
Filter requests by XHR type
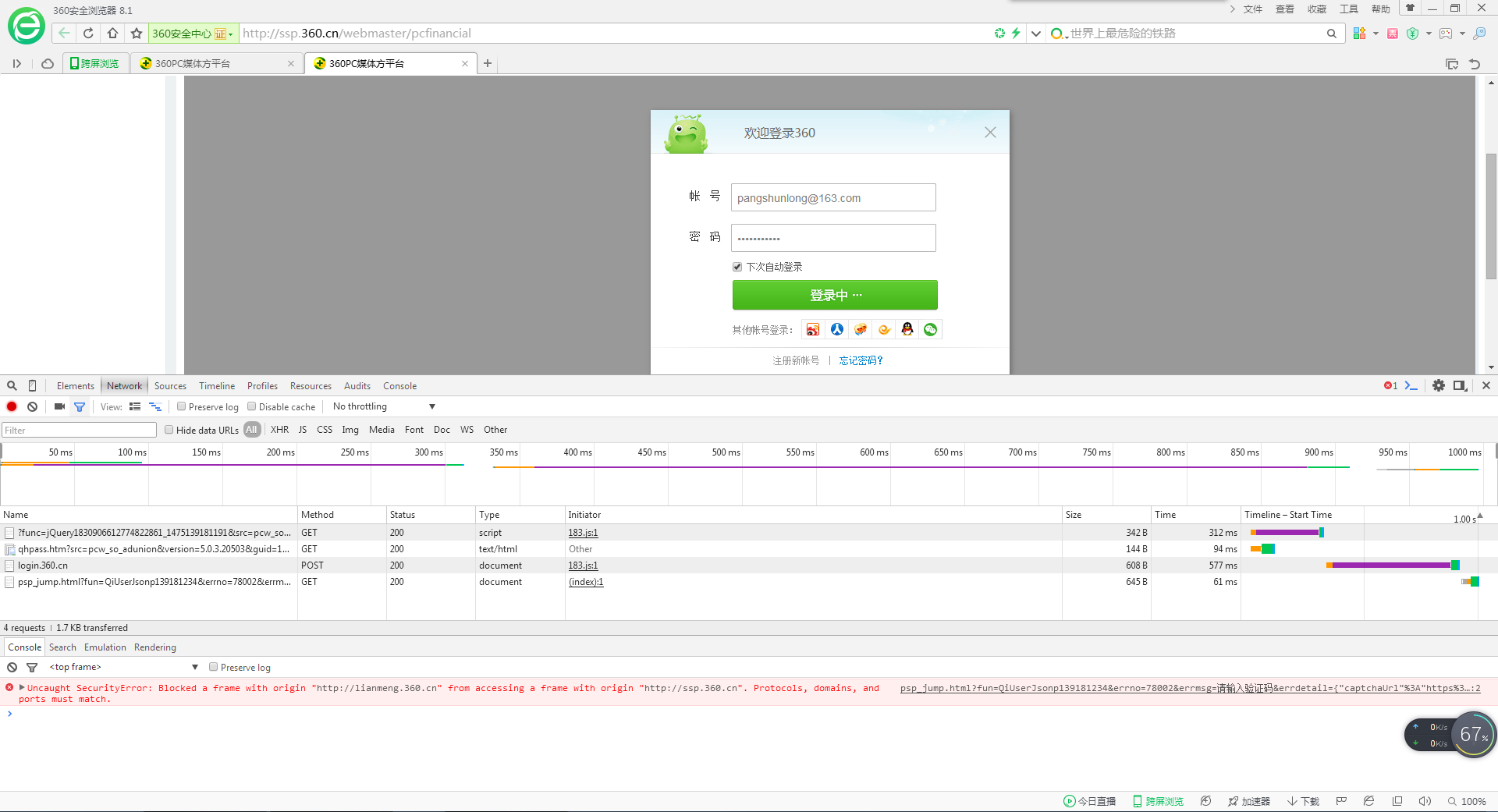pyautogui.click(x=279, y=430)
